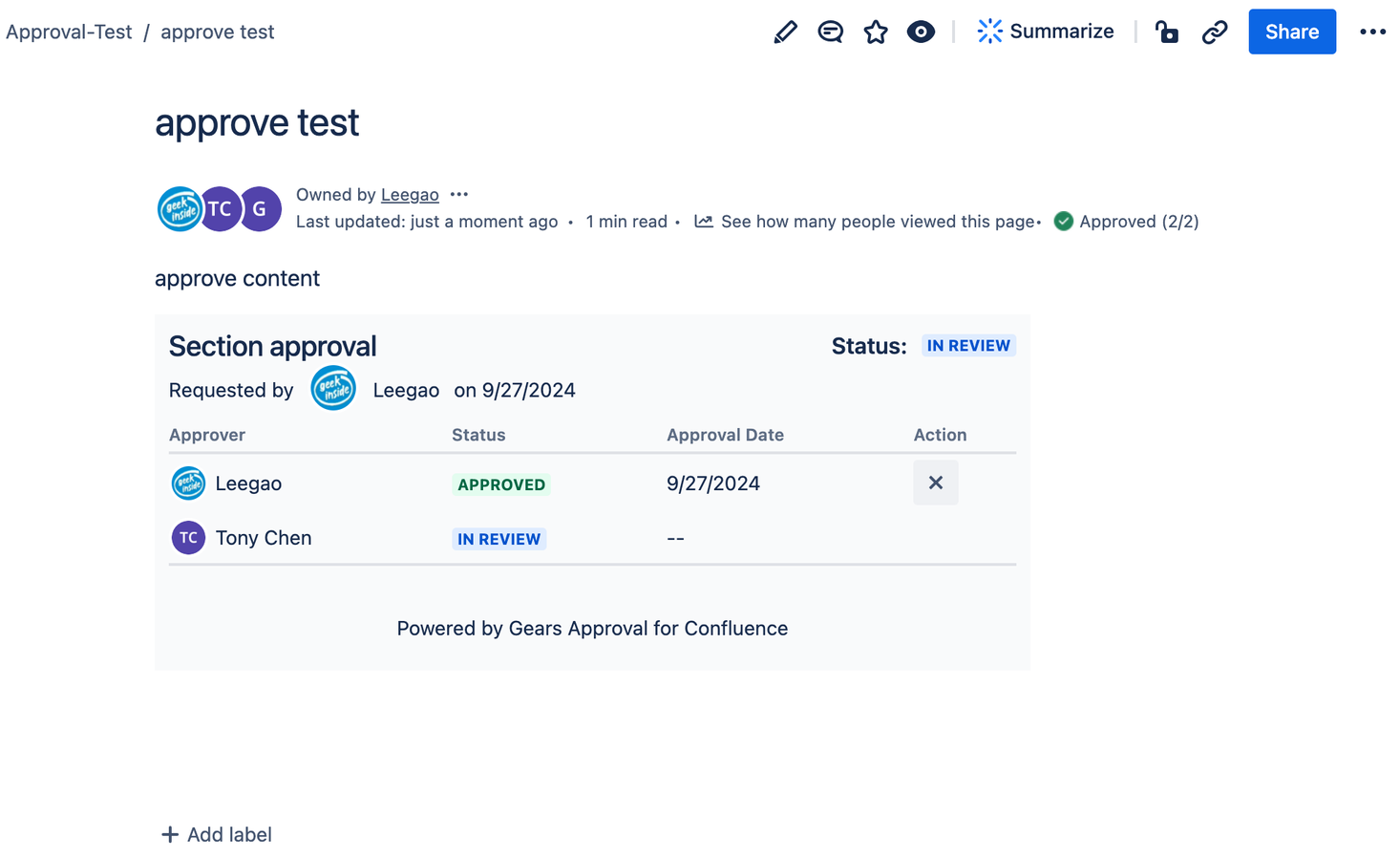Open the Approved (2/2) status
The width and height of the screenshot is (1400, 859).
(1138, 221)
